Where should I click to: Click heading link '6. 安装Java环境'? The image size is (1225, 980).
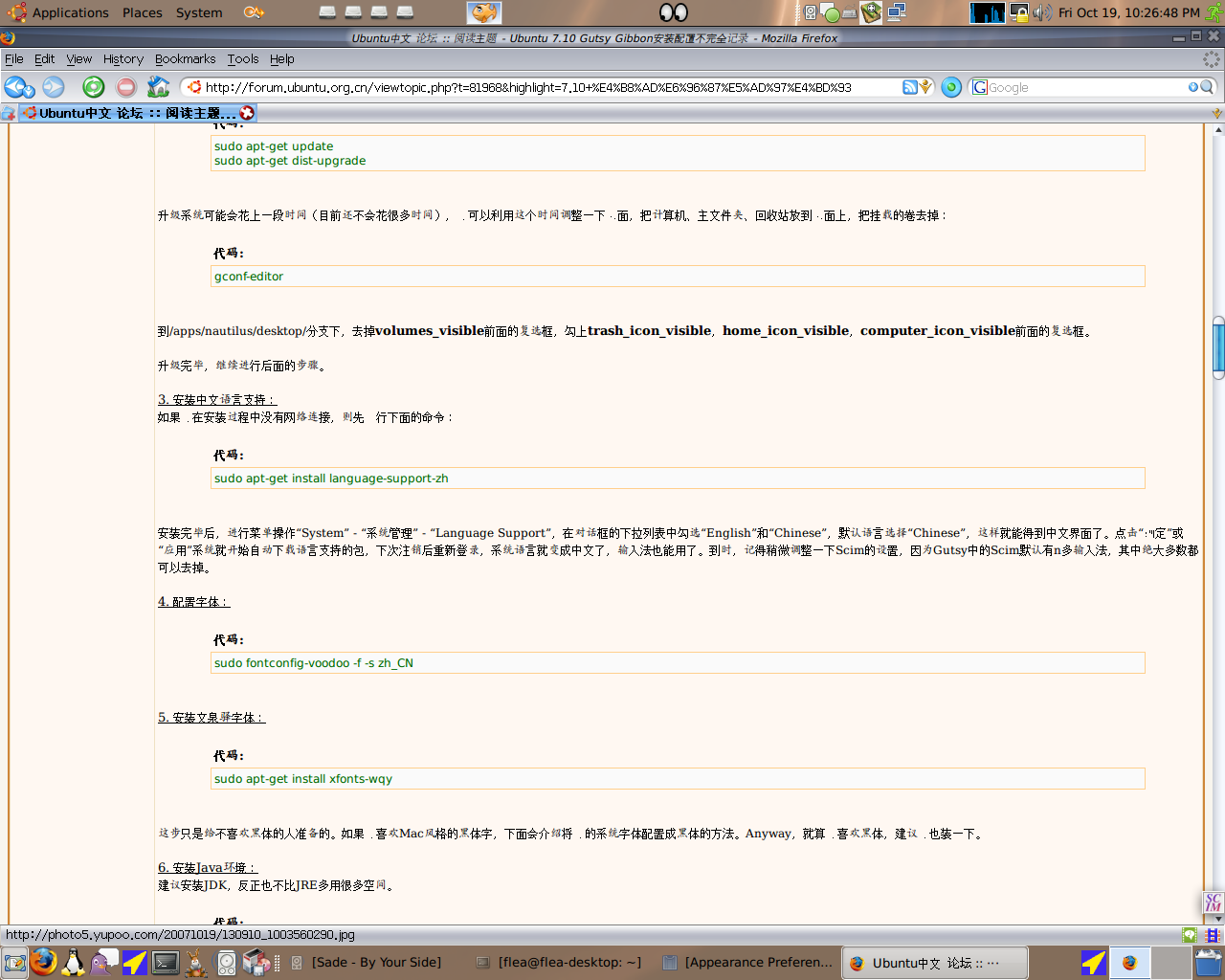click(x=208, y=868)
